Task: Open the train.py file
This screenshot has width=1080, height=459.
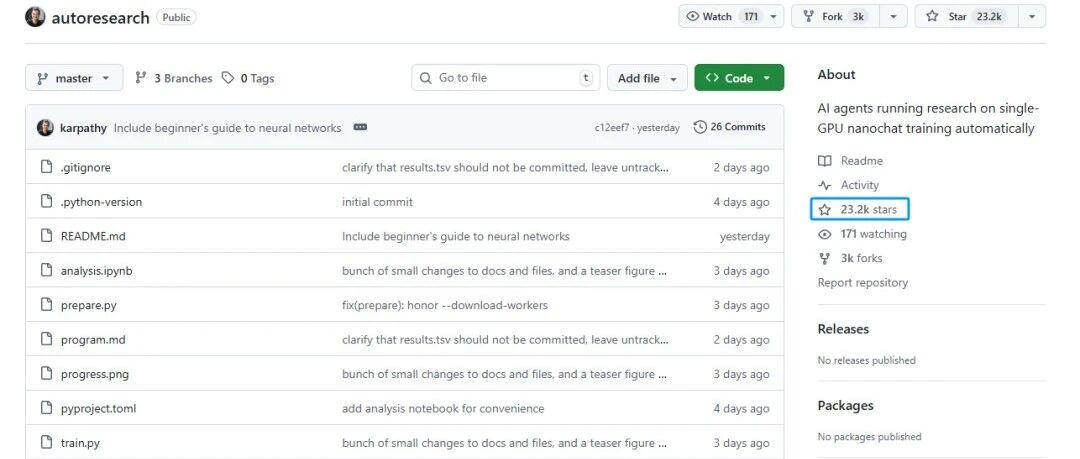Action: [80, 443]
